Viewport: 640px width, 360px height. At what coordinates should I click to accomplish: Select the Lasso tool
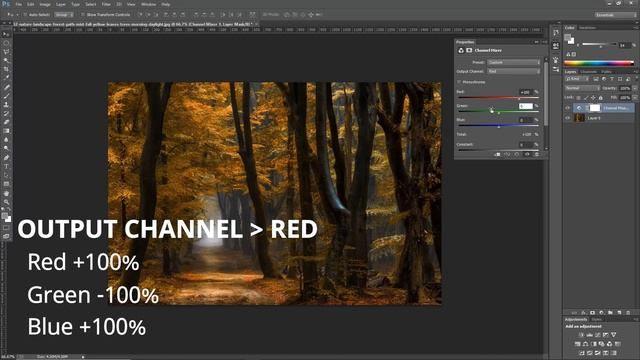[6, 52]
